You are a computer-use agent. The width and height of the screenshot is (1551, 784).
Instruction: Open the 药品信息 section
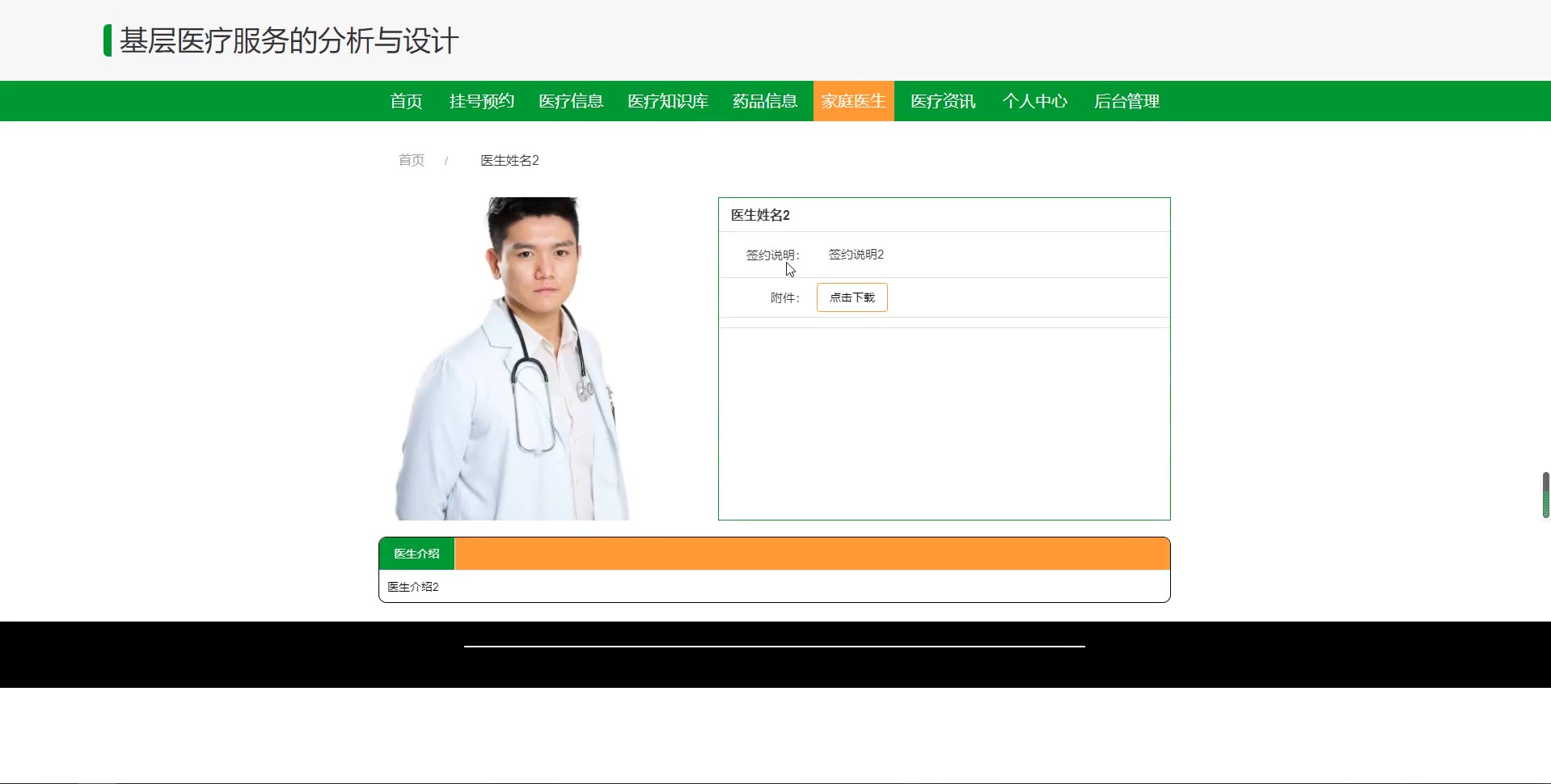click(765, 101)
